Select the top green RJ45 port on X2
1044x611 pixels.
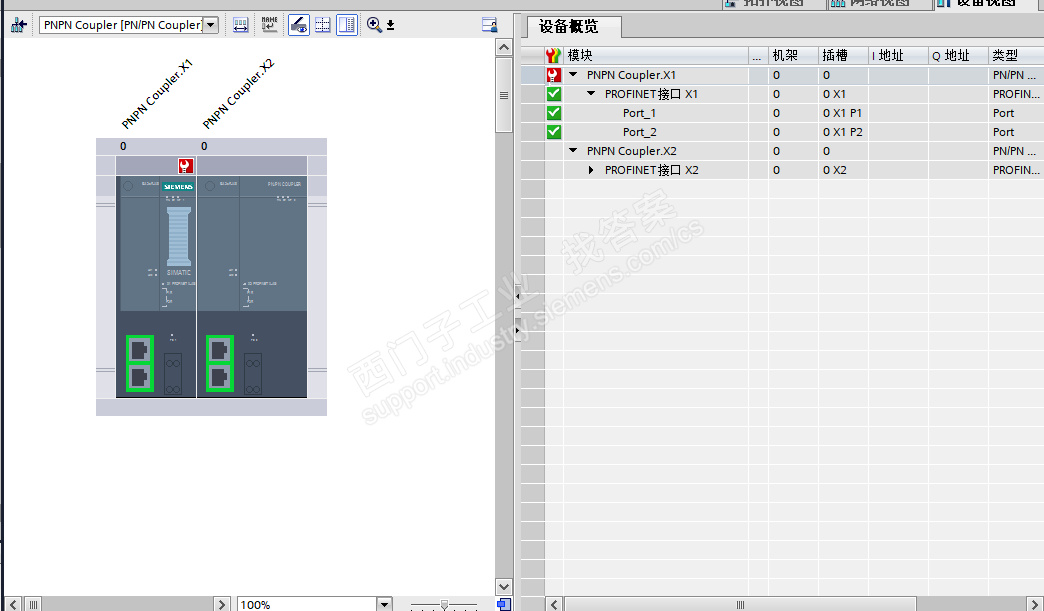[220, 349]
